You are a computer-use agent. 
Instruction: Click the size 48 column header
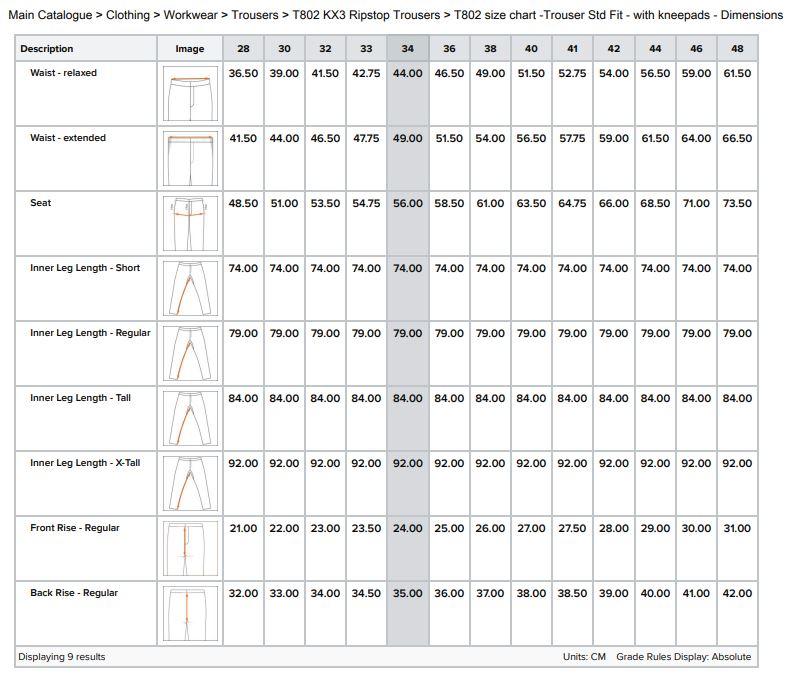pos(737,49)
